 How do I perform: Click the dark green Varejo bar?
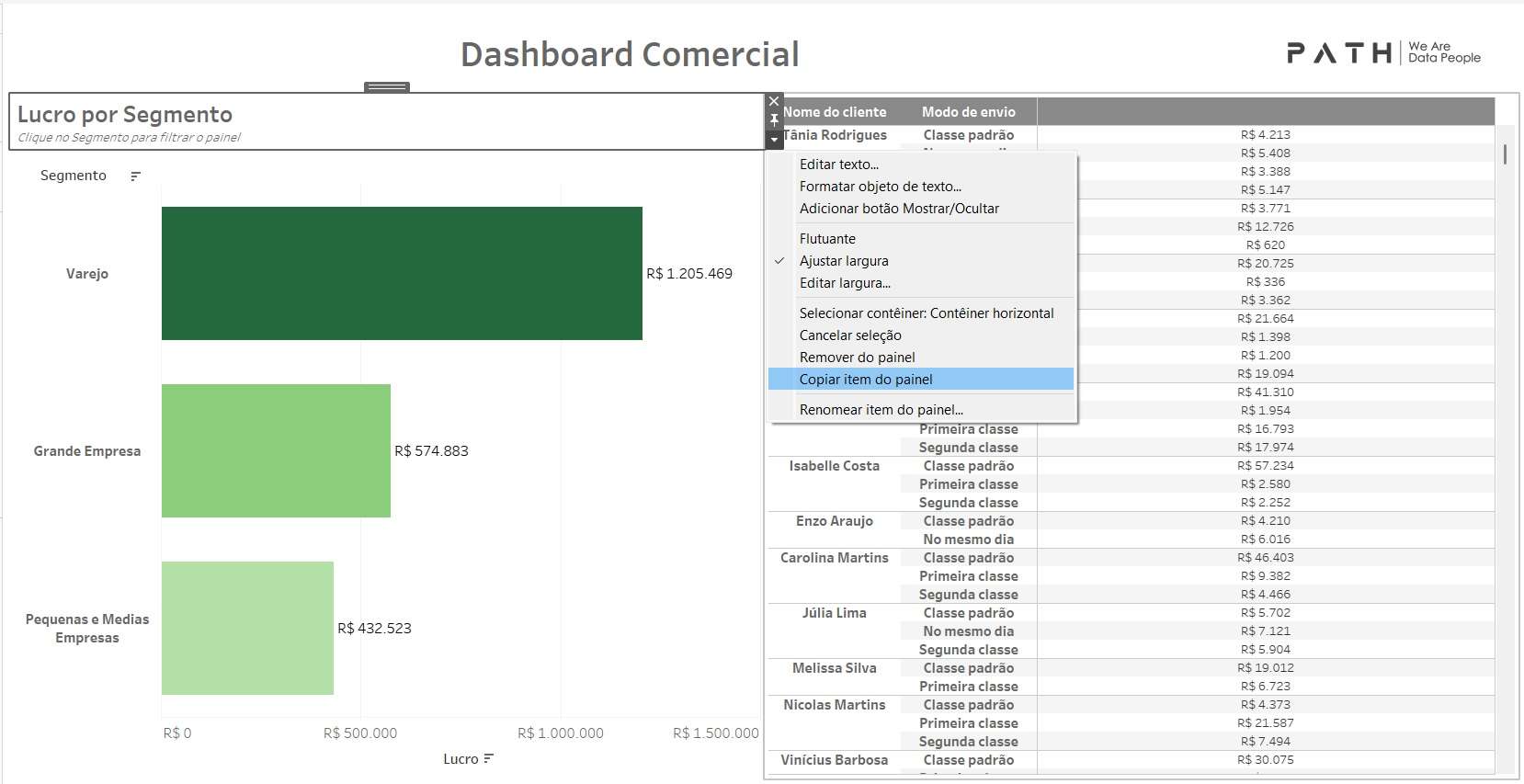(x=402, y=273)
